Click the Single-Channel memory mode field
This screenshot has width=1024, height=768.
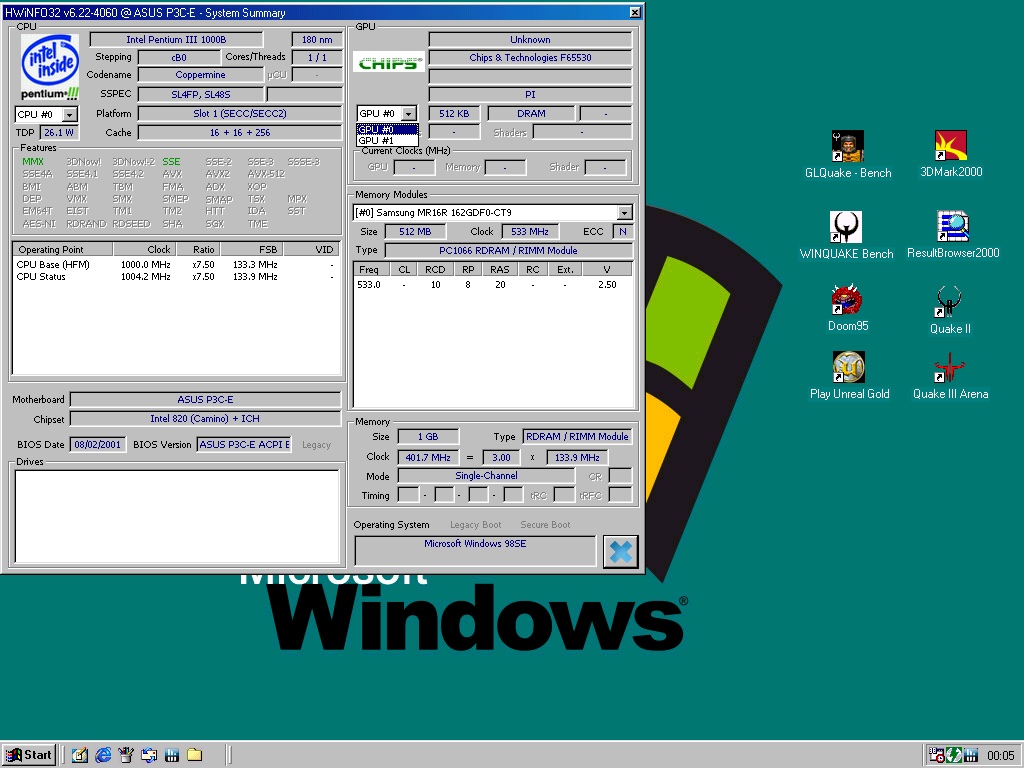click(x=487, y=476)
